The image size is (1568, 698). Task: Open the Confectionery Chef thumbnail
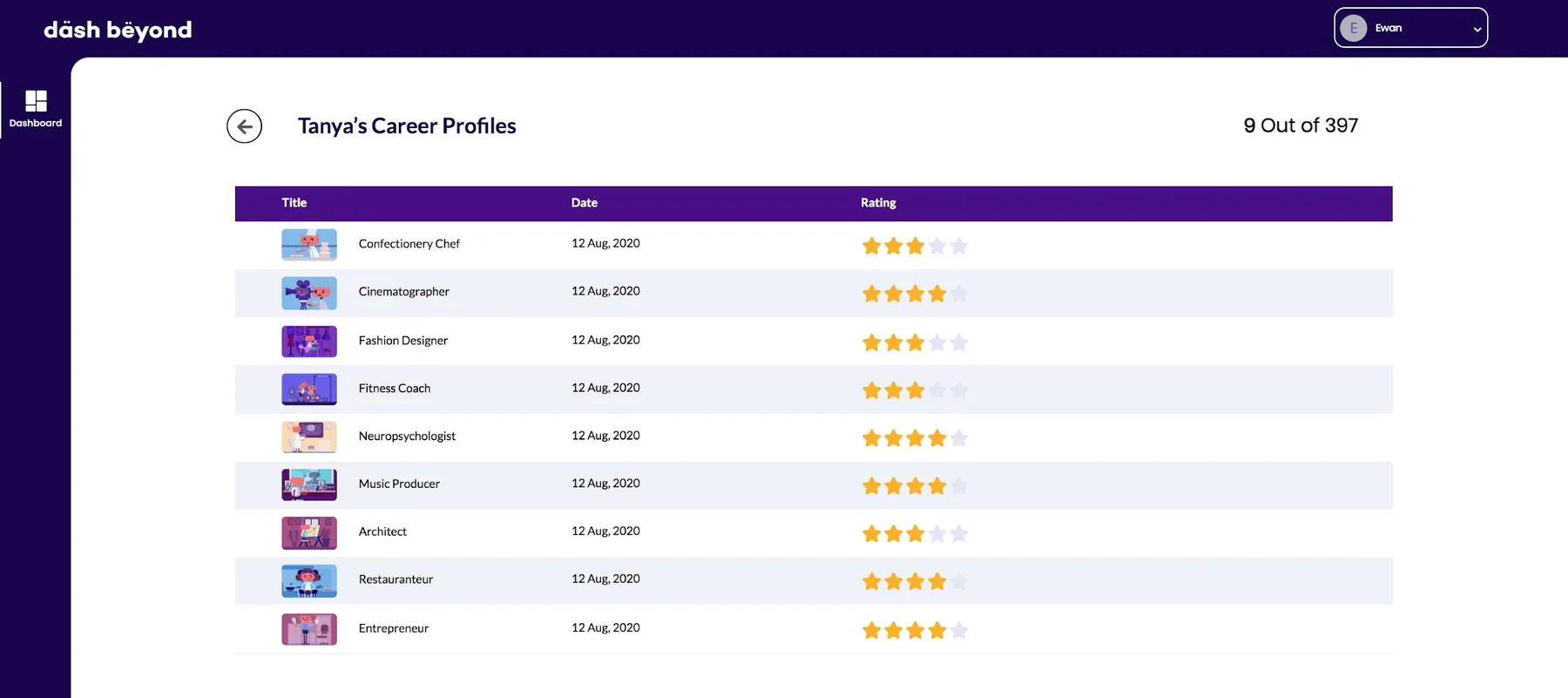point(309,245)
